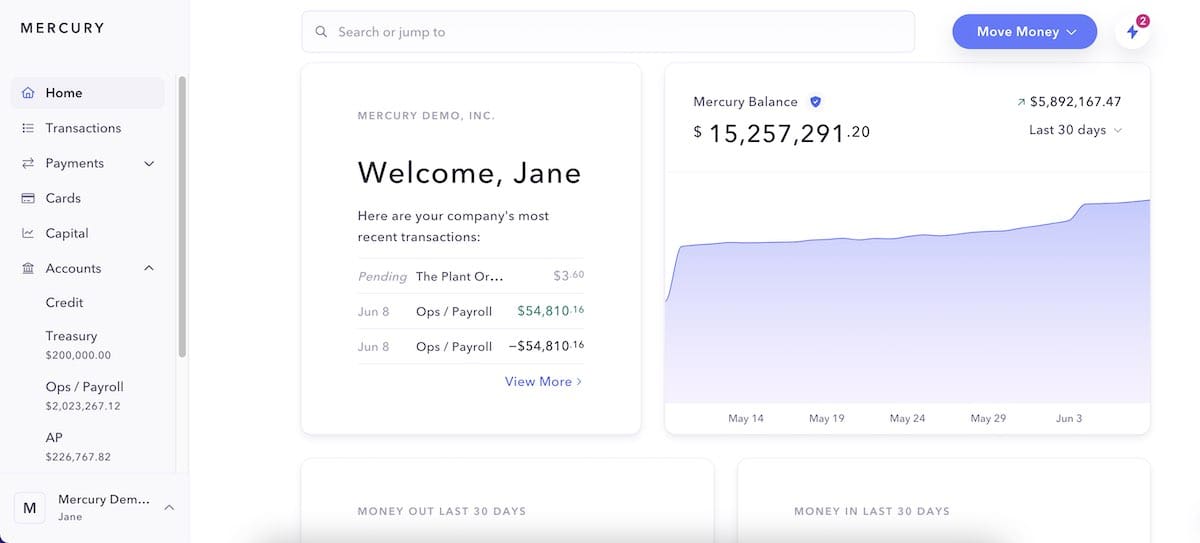Click the View More link
1200x543 pixels.
(543, 381)
